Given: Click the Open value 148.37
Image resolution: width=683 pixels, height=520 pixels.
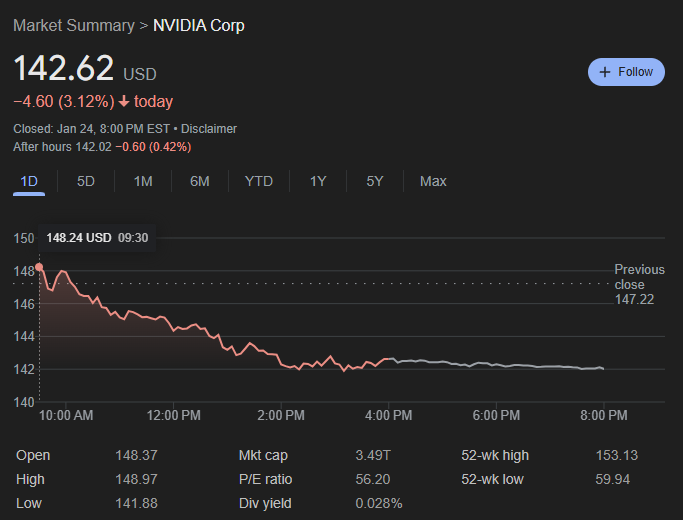Looking at the screenshot, I should tap(136, 455).
